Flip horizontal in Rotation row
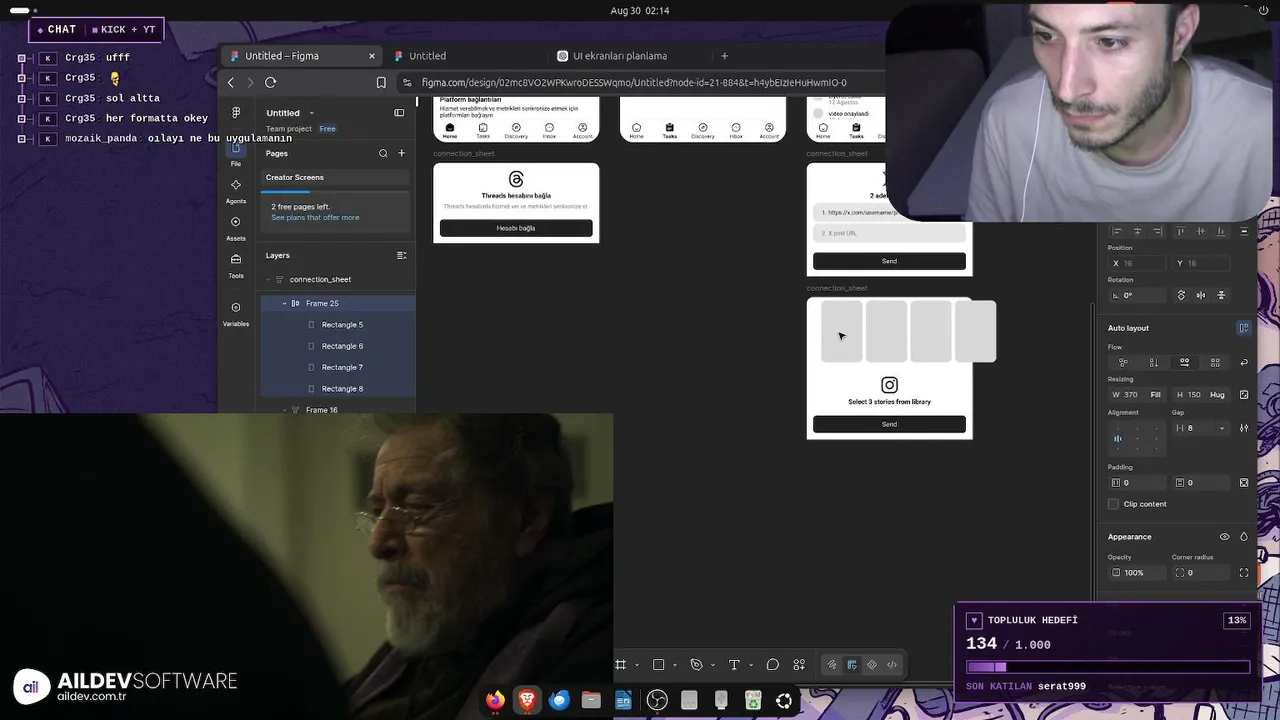1280x720 pixels. [1201, 295]
